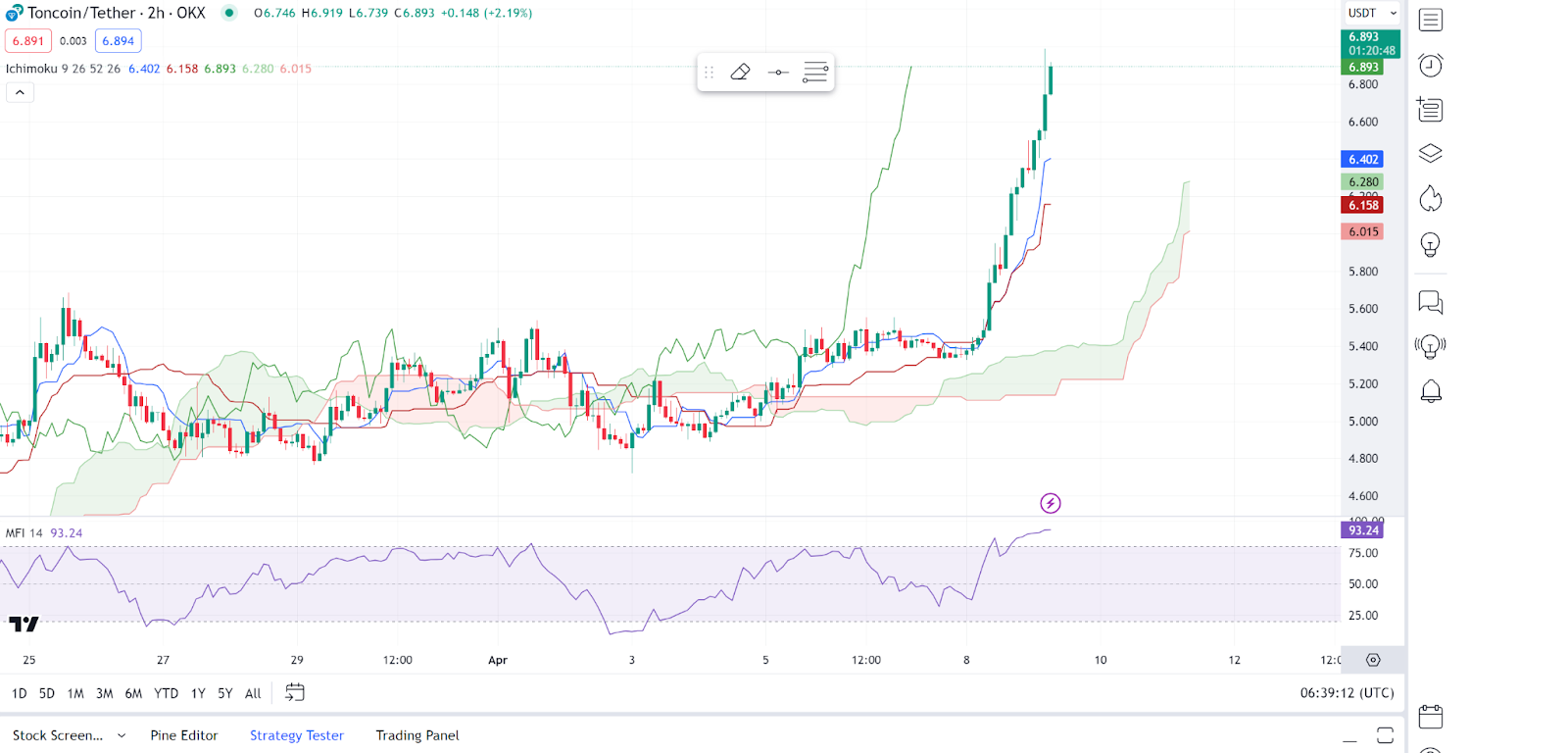The image size is (1568, 753).
Task: Grab the floating toolbar drag handle
Action: click(710, 72)
